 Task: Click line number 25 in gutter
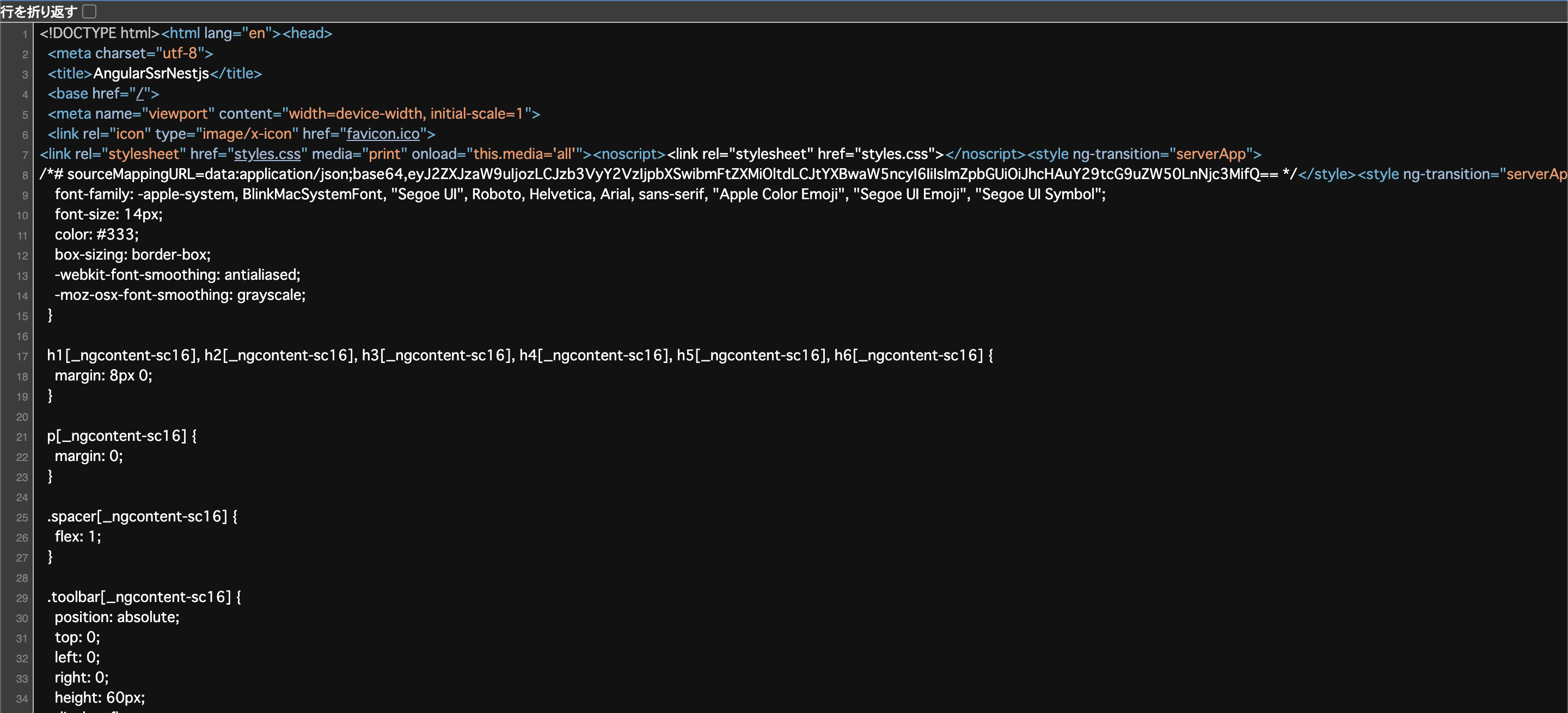[22, 517]
